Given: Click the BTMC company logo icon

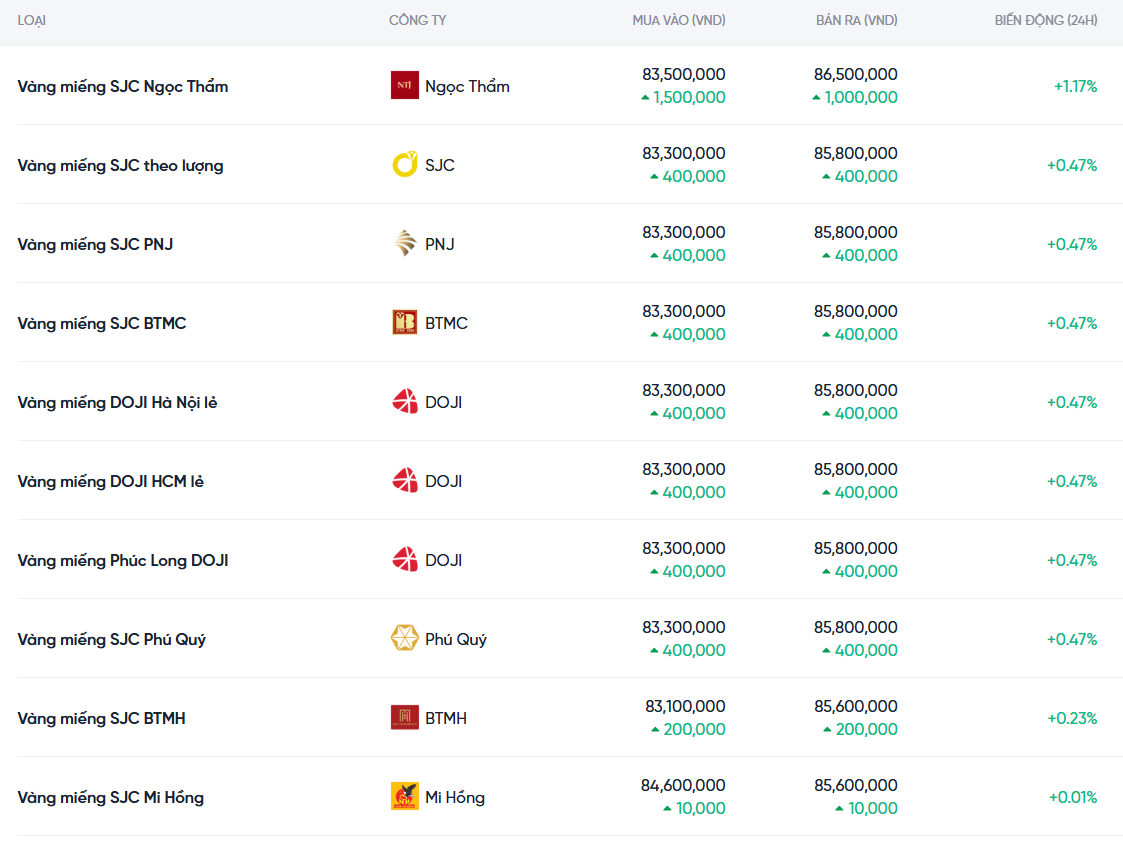Looking at the screenshot, I should coord(405,322).
